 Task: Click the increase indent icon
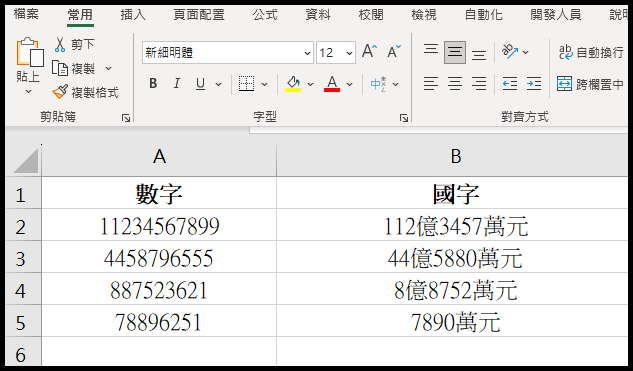point(534,84)
